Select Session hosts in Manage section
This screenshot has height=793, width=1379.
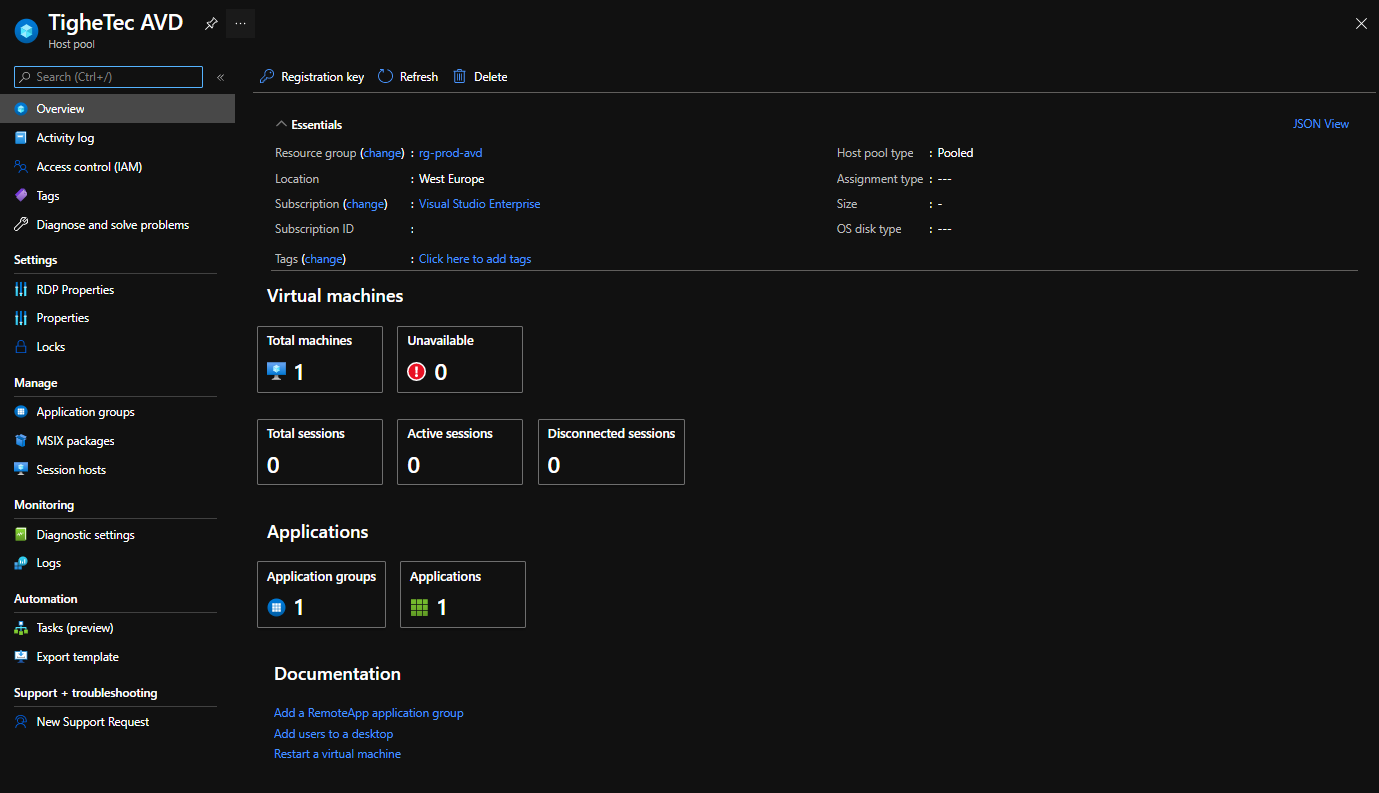[71, 470]
